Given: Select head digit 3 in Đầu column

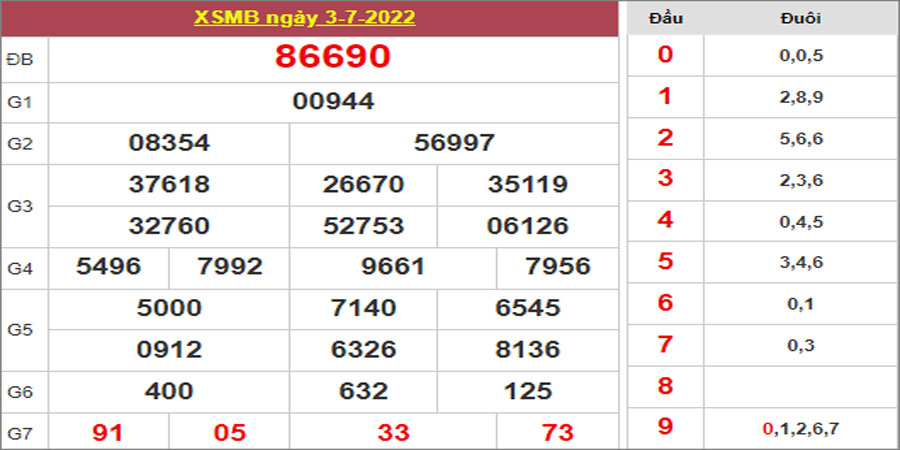Looking at the screenshot, I should [x=665, y=179].
